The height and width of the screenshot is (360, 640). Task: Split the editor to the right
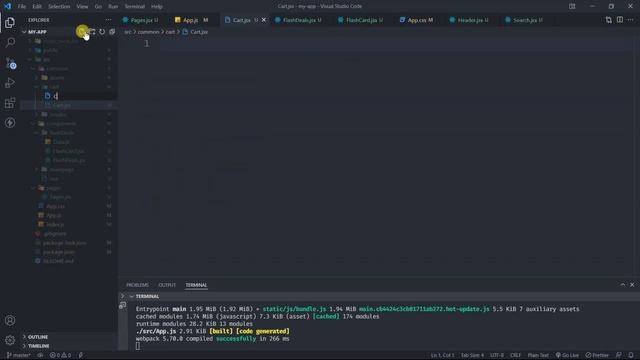(x=620, y=20)
